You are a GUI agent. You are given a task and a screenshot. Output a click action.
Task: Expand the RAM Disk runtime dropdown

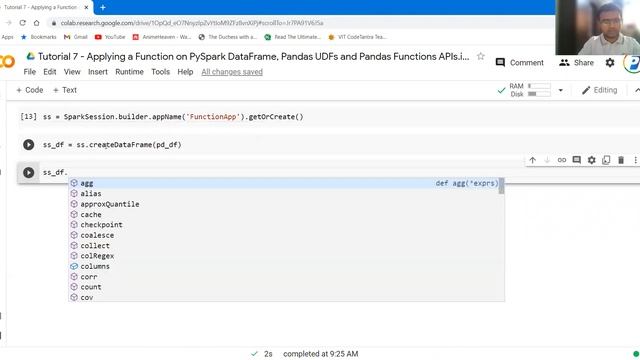[x=560, y=90]
